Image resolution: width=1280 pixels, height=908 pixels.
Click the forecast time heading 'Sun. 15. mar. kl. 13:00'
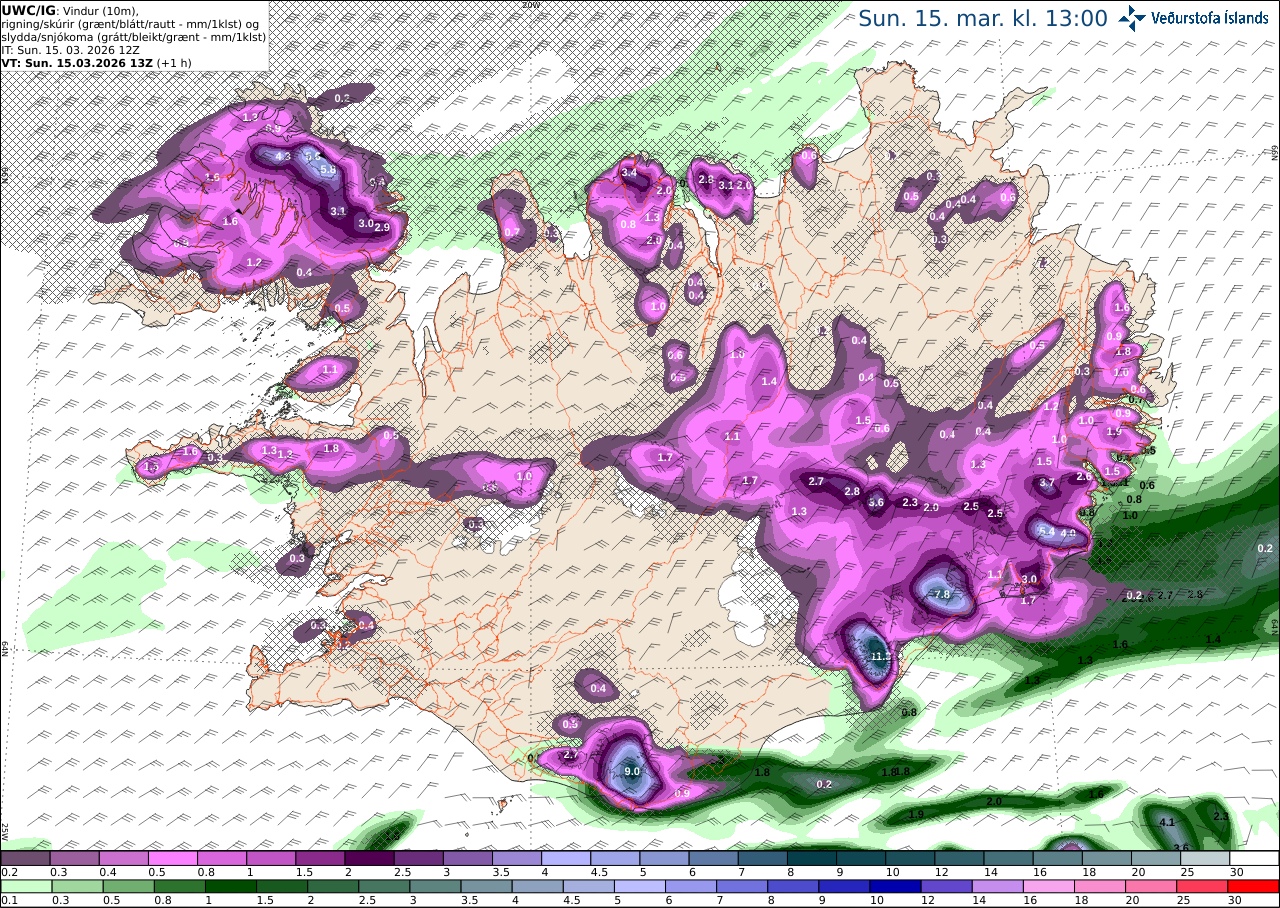[983, 18]
